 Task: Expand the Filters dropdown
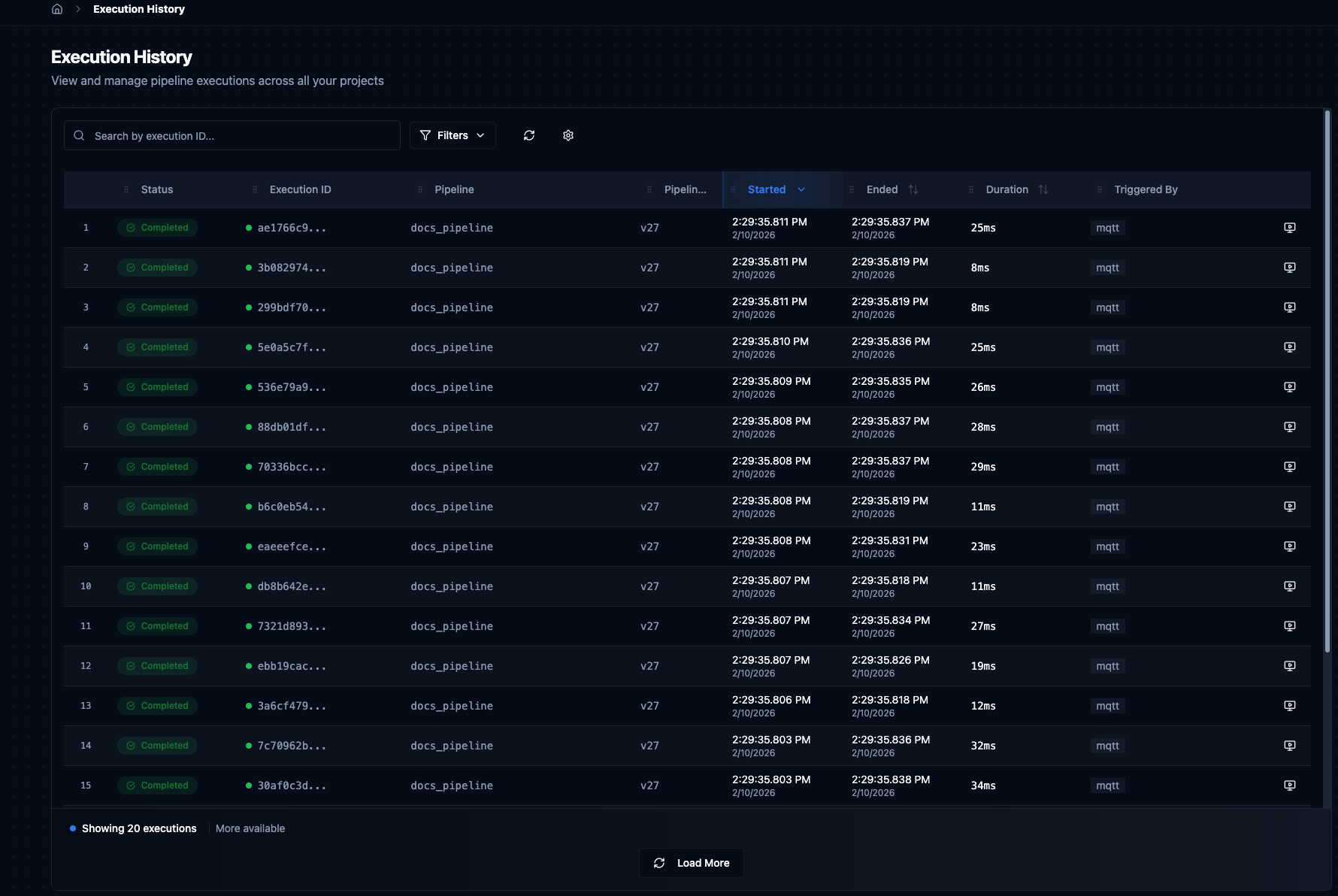(x=453, y=135)
